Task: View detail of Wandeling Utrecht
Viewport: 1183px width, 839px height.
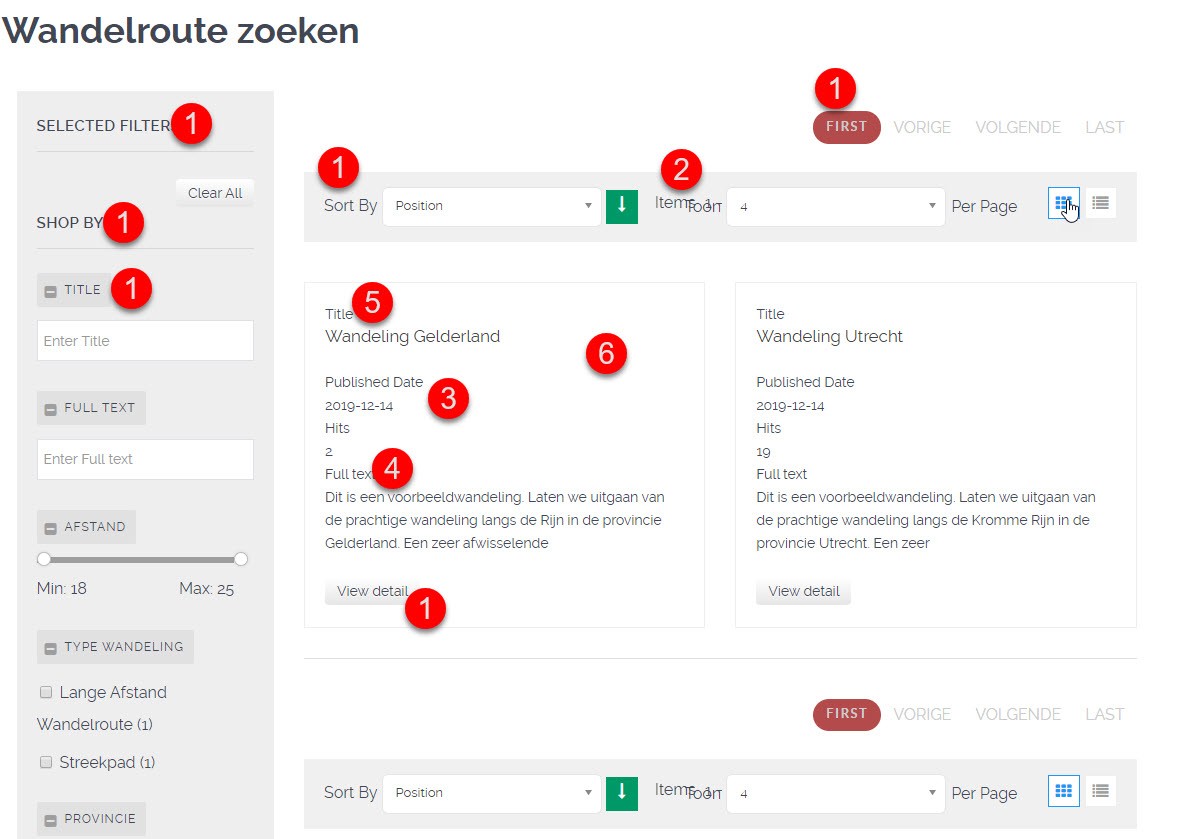Action: click(803, 591)
